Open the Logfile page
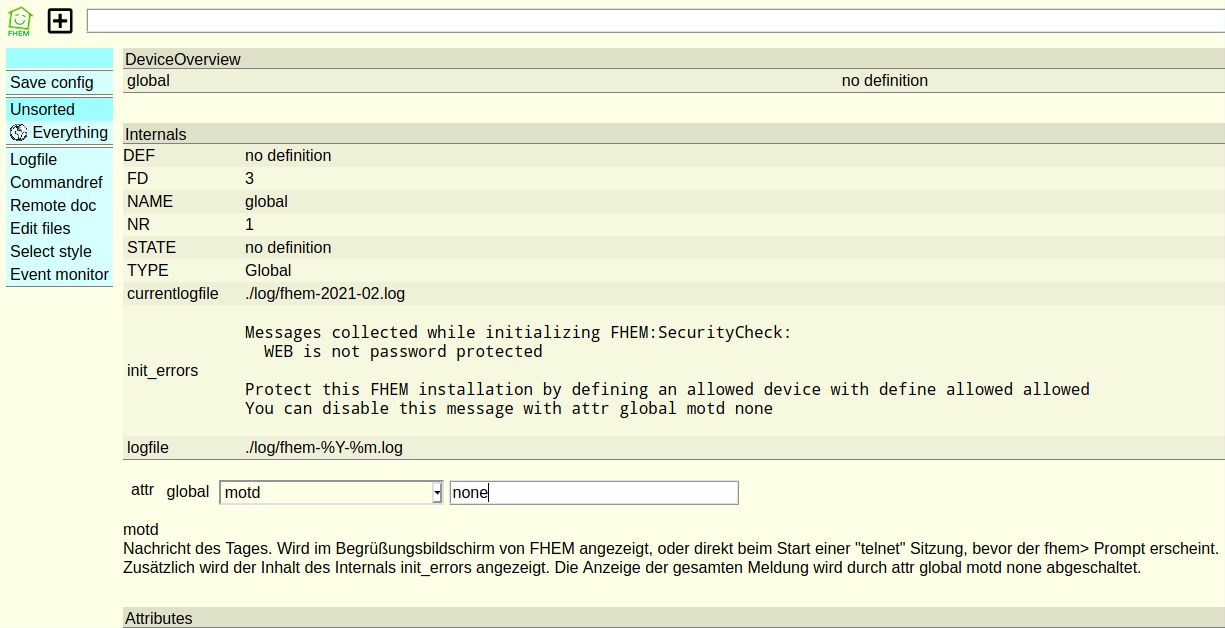The height and width of the screenshot is (628, 1225). pyautogui.click(x=34, y=160)
